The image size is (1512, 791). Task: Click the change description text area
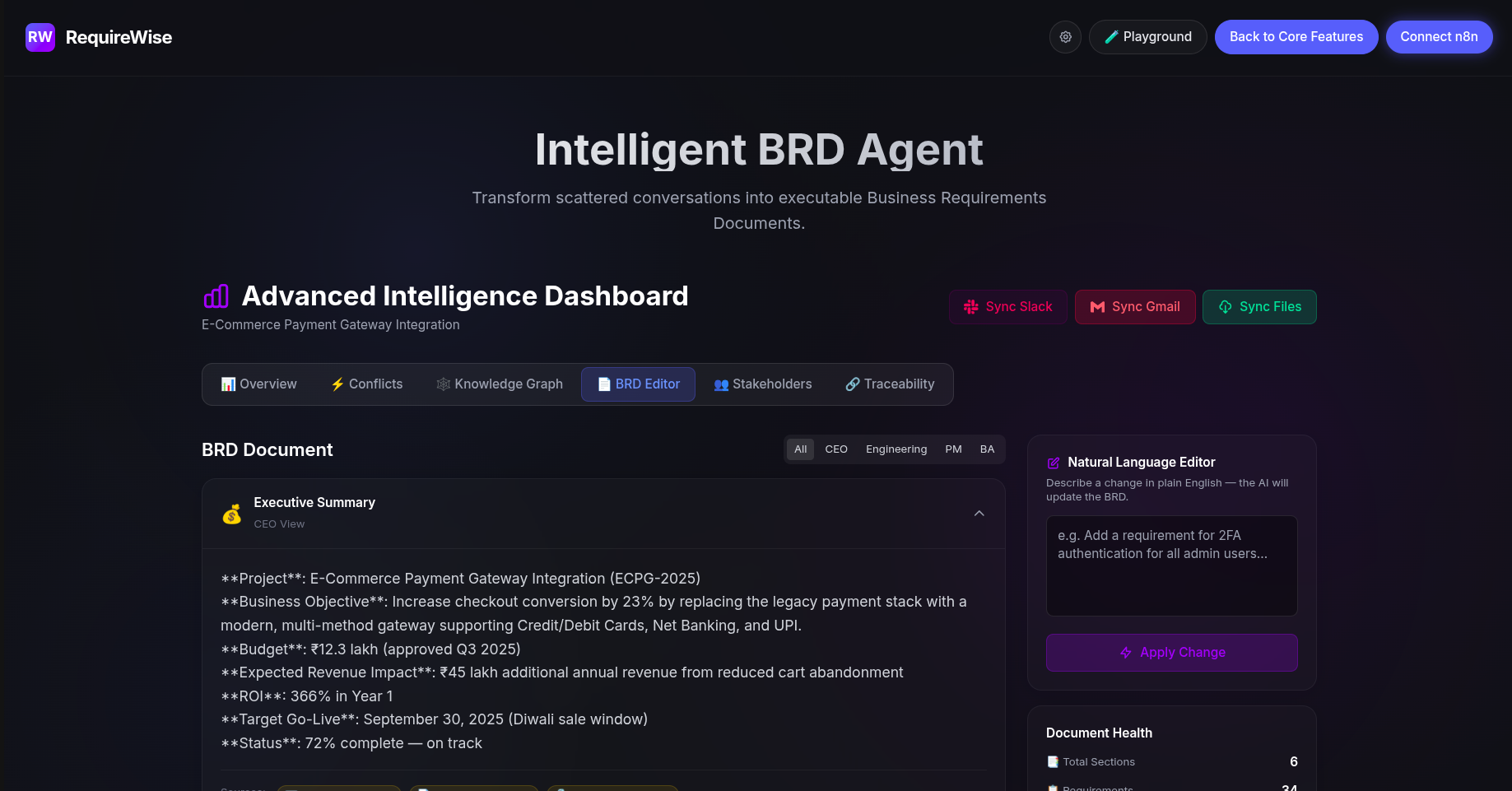click(x=1171, y=565)
